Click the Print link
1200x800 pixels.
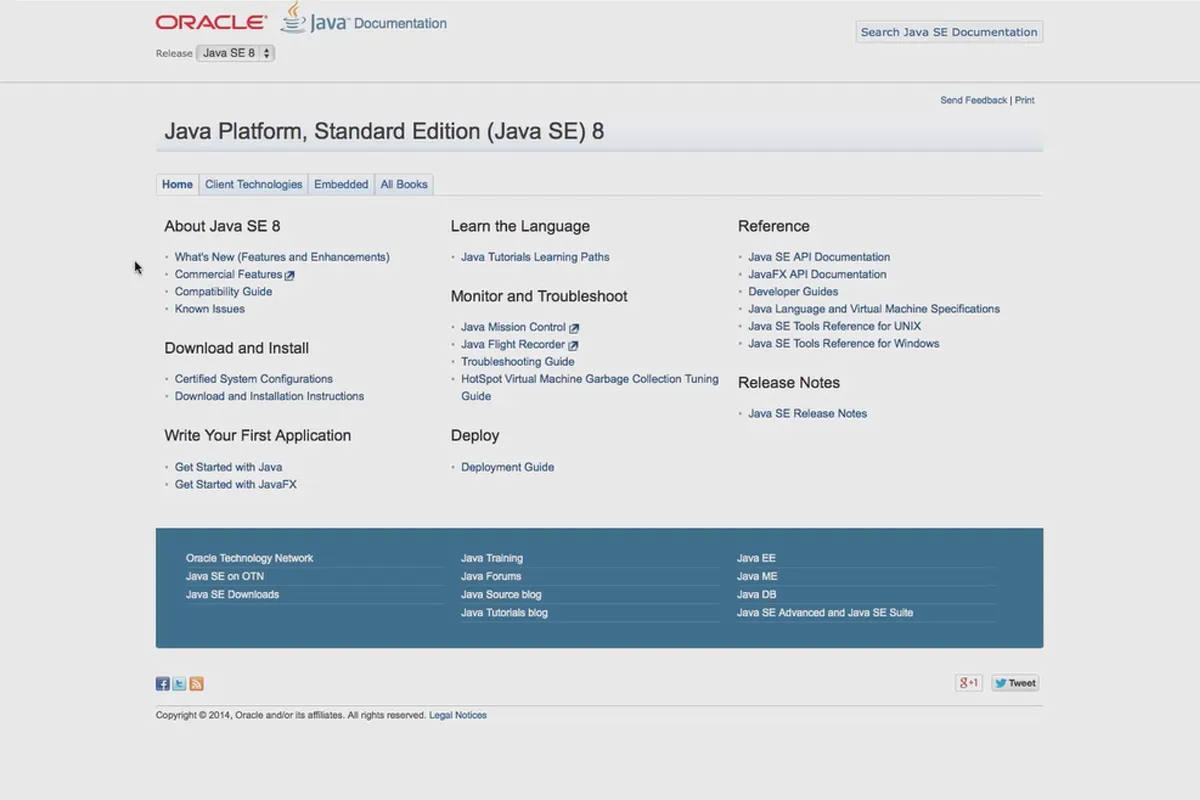1025,100
